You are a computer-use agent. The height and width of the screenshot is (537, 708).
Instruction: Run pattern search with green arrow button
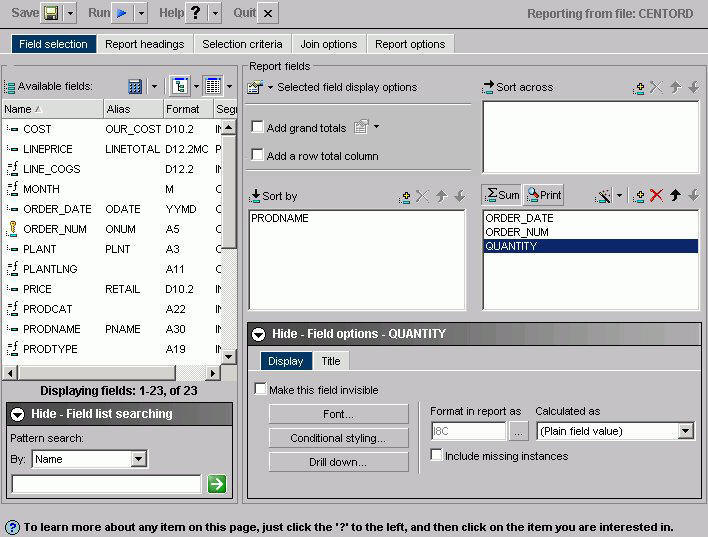click(x=217, y=484)
